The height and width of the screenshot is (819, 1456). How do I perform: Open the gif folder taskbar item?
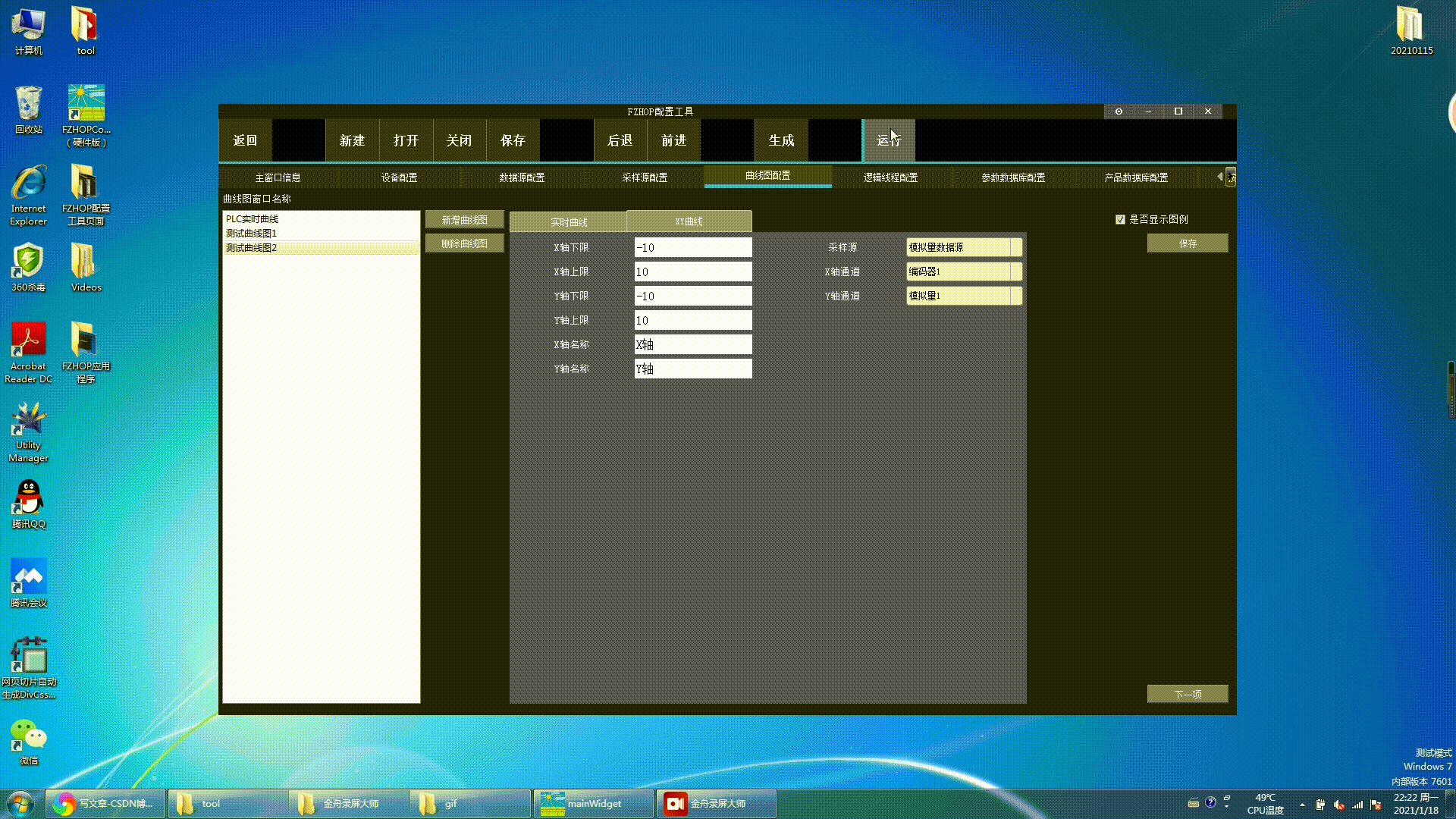[x=470, y=804]
